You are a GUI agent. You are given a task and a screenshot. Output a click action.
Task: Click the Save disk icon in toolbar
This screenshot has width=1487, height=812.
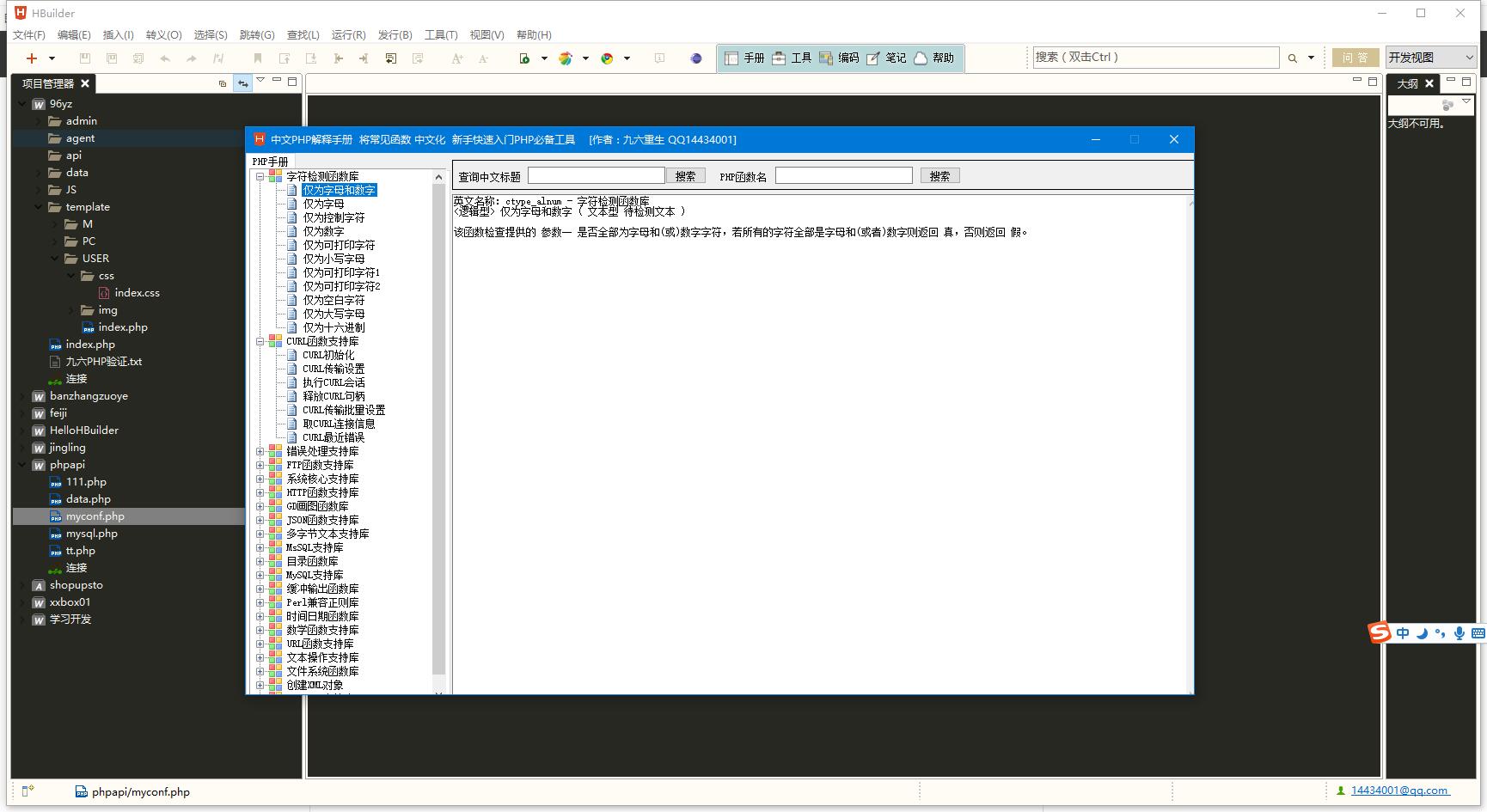click(84, 58)
